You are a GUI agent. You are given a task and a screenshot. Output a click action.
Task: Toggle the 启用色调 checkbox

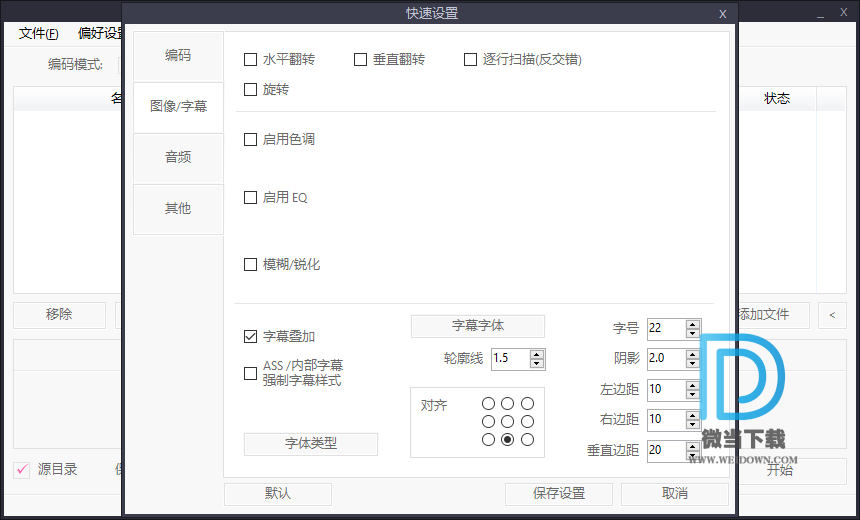click(250, 139)
